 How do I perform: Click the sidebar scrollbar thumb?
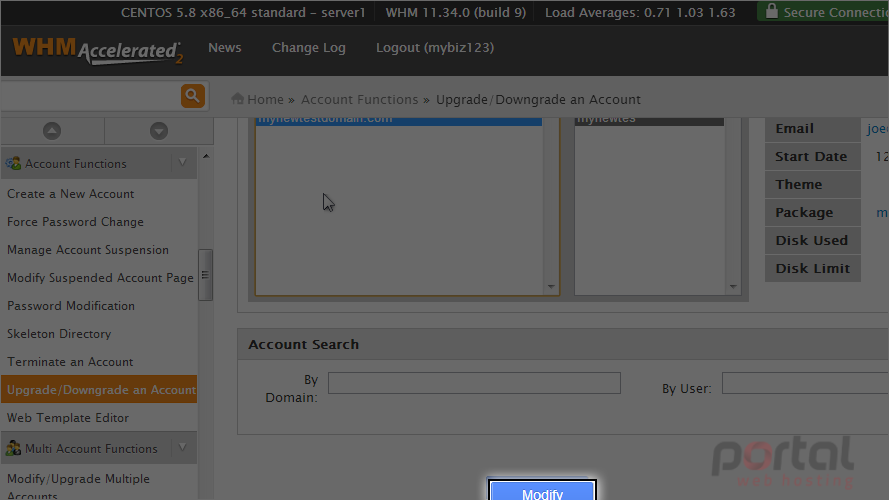[x=205, y=275]
